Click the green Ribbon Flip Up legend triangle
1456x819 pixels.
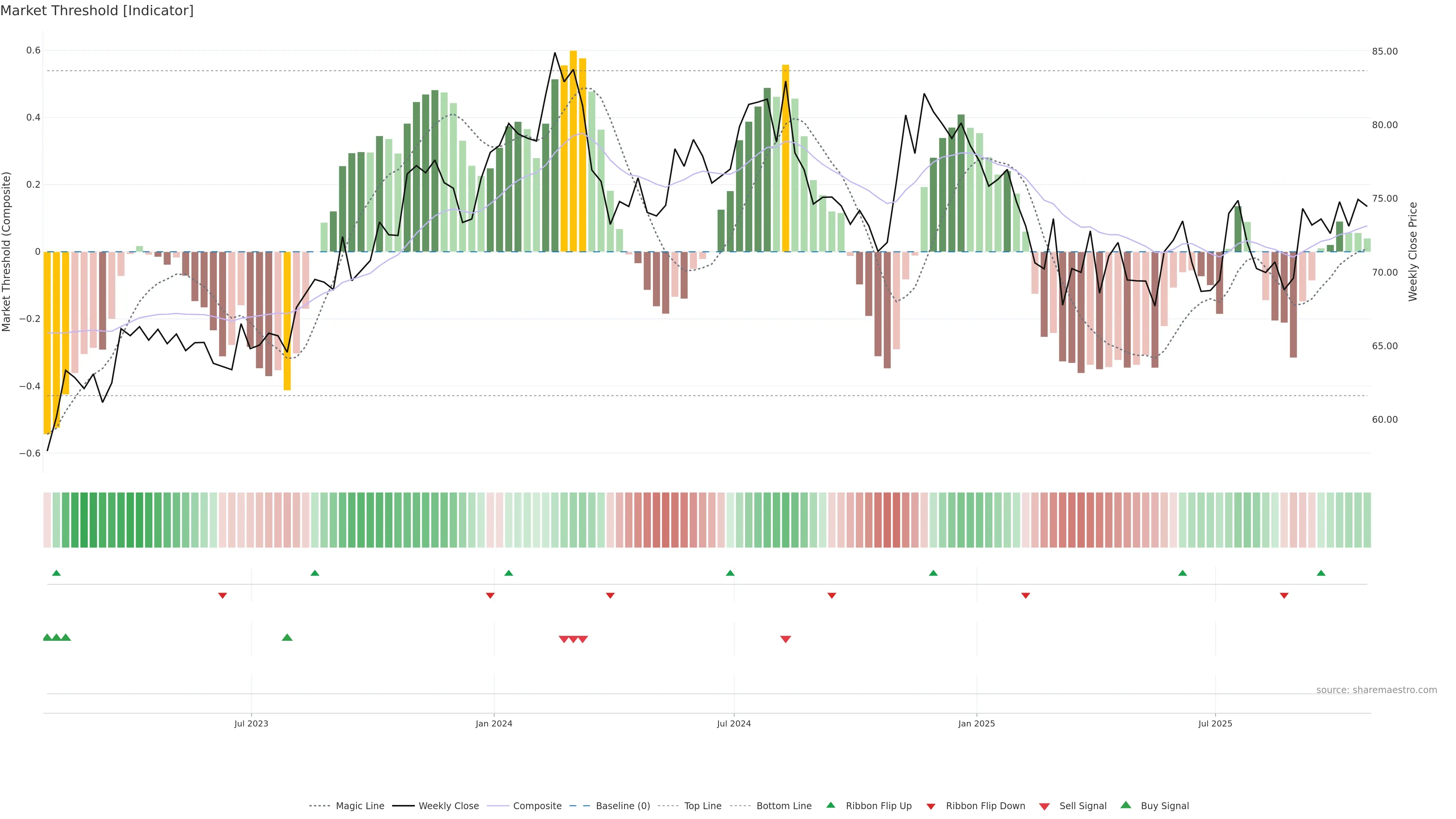point(830,805)
